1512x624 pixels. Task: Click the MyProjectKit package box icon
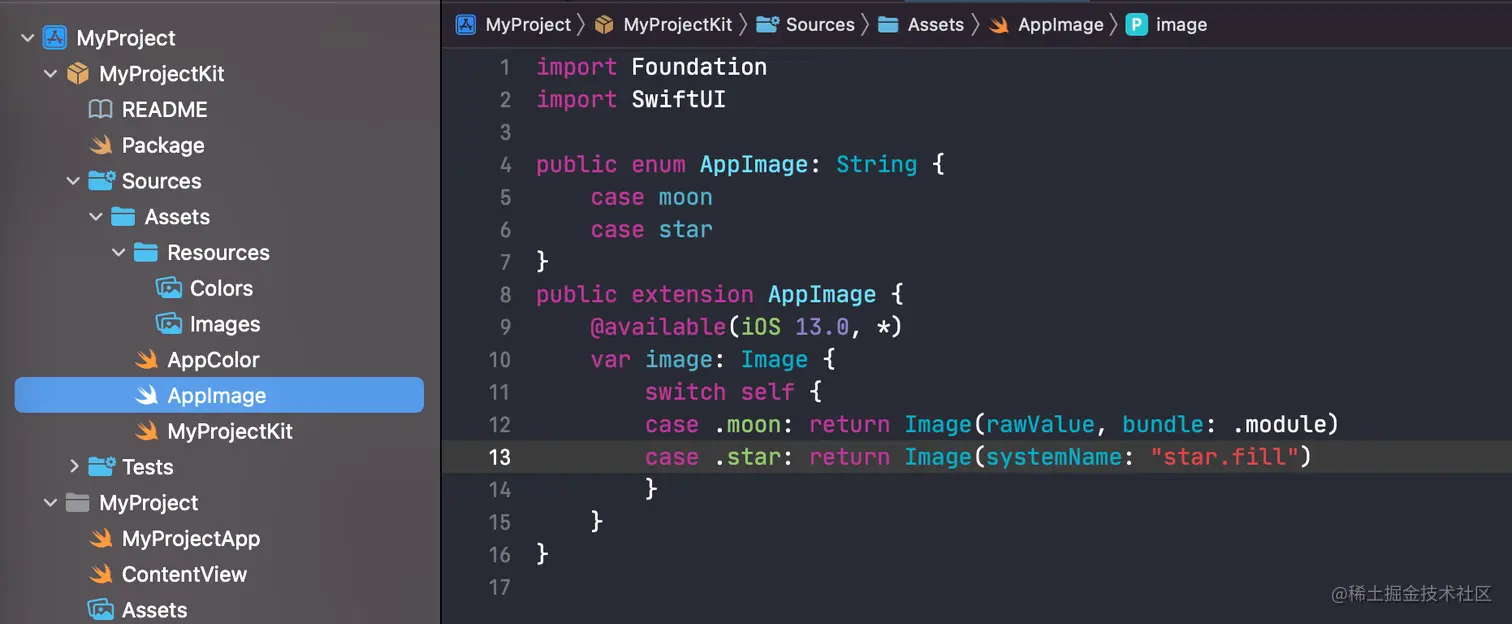(77, 74)
